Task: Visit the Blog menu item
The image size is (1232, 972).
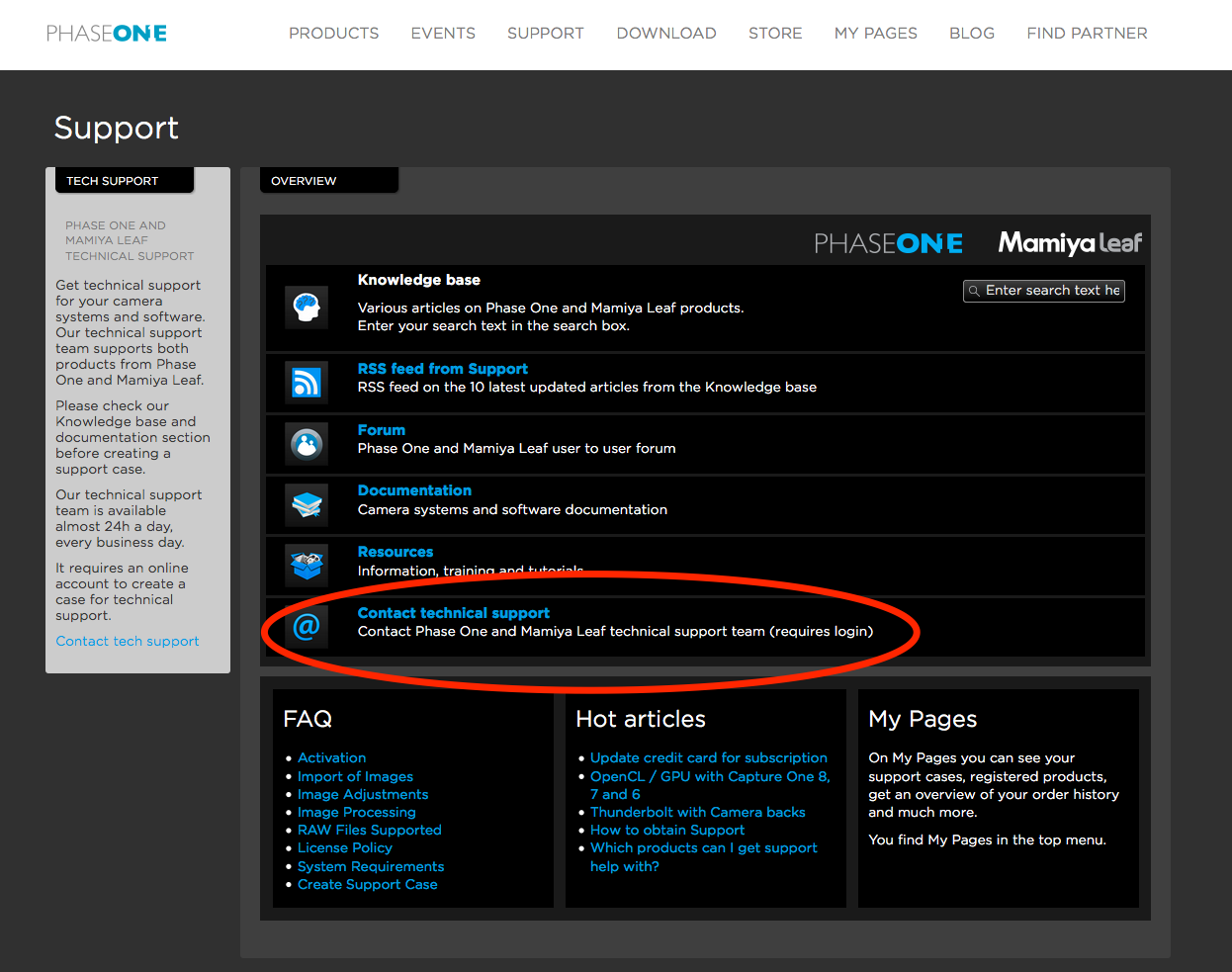Action: 972,34
